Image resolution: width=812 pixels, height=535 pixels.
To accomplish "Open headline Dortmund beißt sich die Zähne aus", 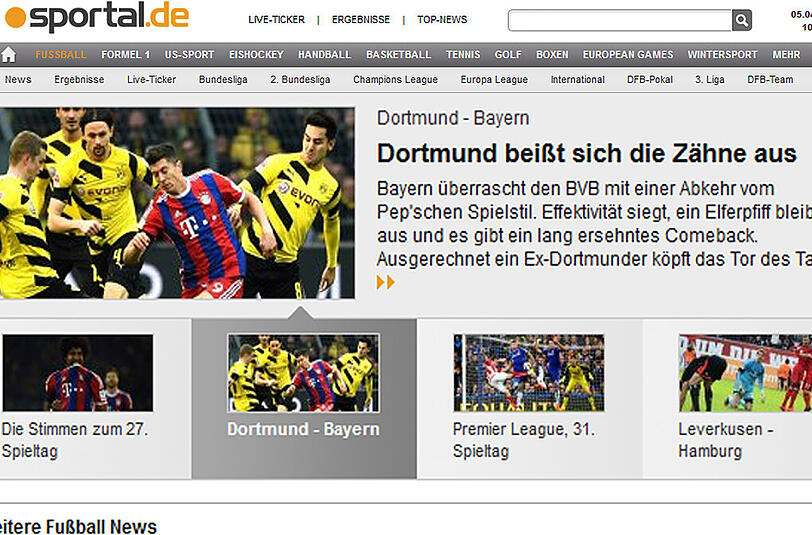I will pyautogui.click(x=587, y=153).
